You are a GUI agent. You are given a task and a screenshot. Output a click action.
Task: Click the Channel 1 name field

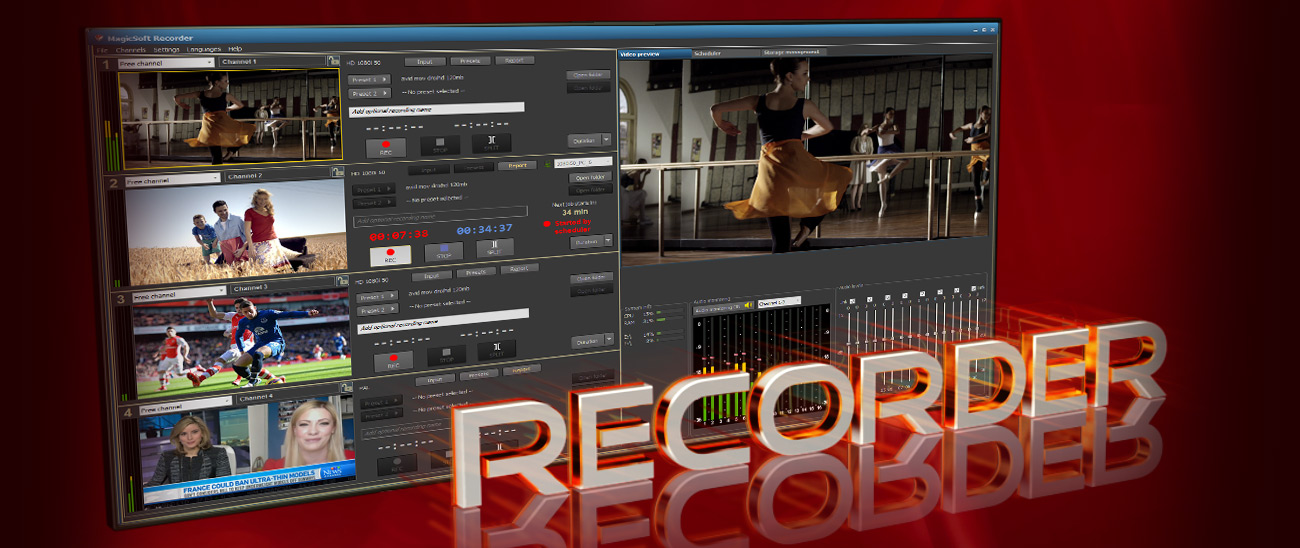(271, 62)
